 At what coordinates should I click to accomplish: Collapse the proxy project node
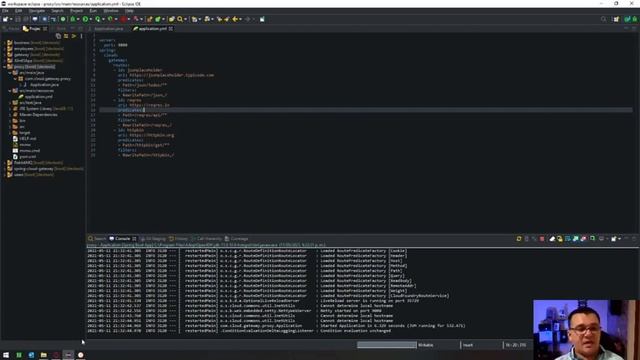(4, 67)
